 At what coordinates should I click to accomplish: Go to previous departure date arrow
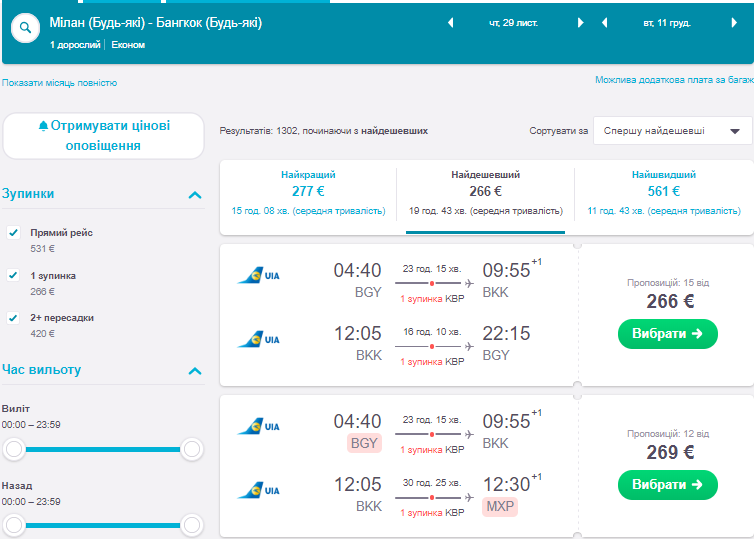click(x=450, y=22)
